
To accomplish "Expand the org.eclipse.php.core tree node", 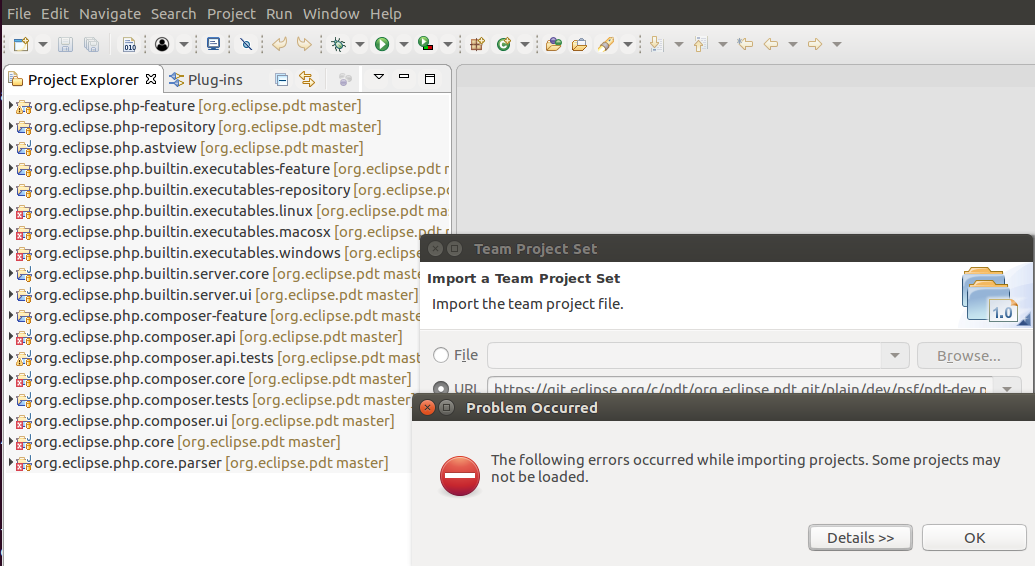I will 11,441.
